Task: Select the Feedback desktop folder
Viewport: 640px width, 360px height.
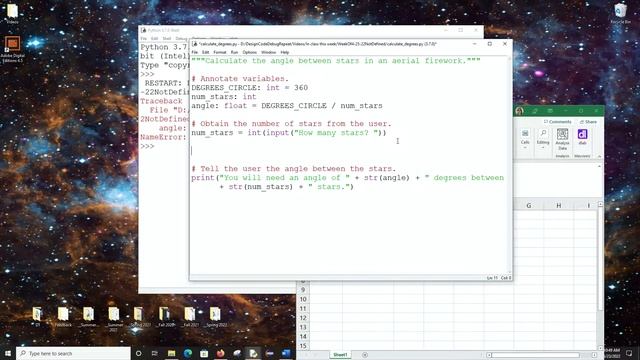Action: pos(63,317)
